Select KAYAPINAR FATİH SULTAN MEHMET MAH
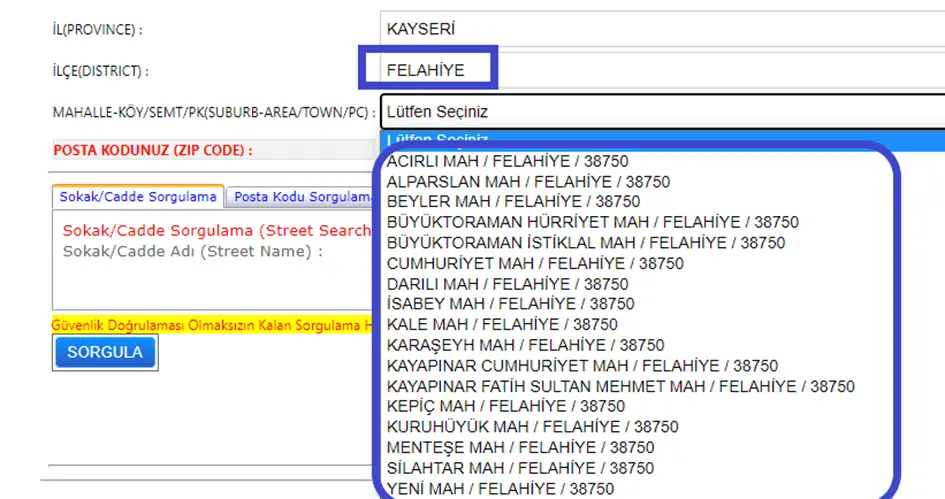This screenshot has height=499, width=945. coord(620,386)
